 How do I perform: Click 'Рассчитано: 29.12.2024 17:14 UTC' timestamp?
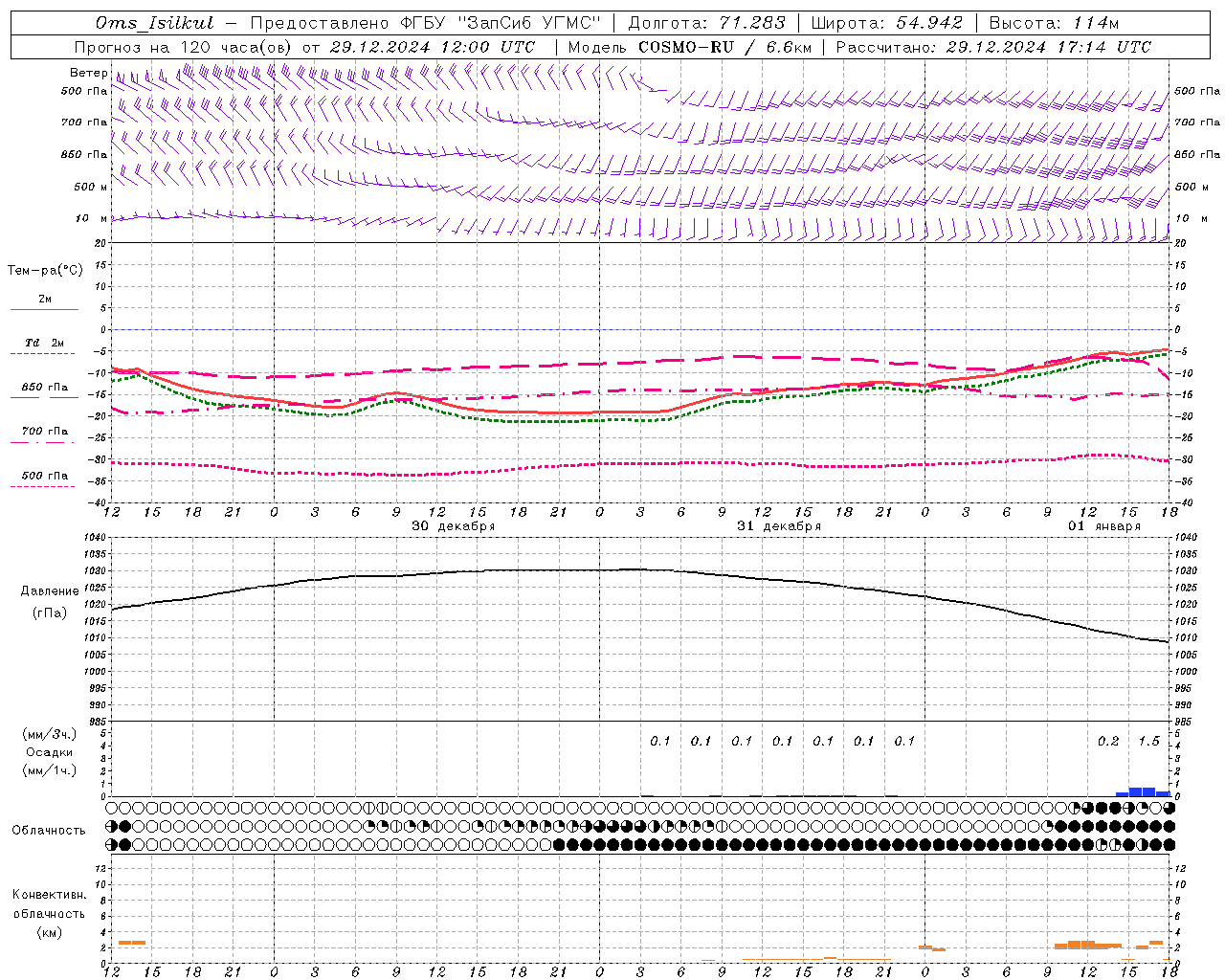(993, 47)
